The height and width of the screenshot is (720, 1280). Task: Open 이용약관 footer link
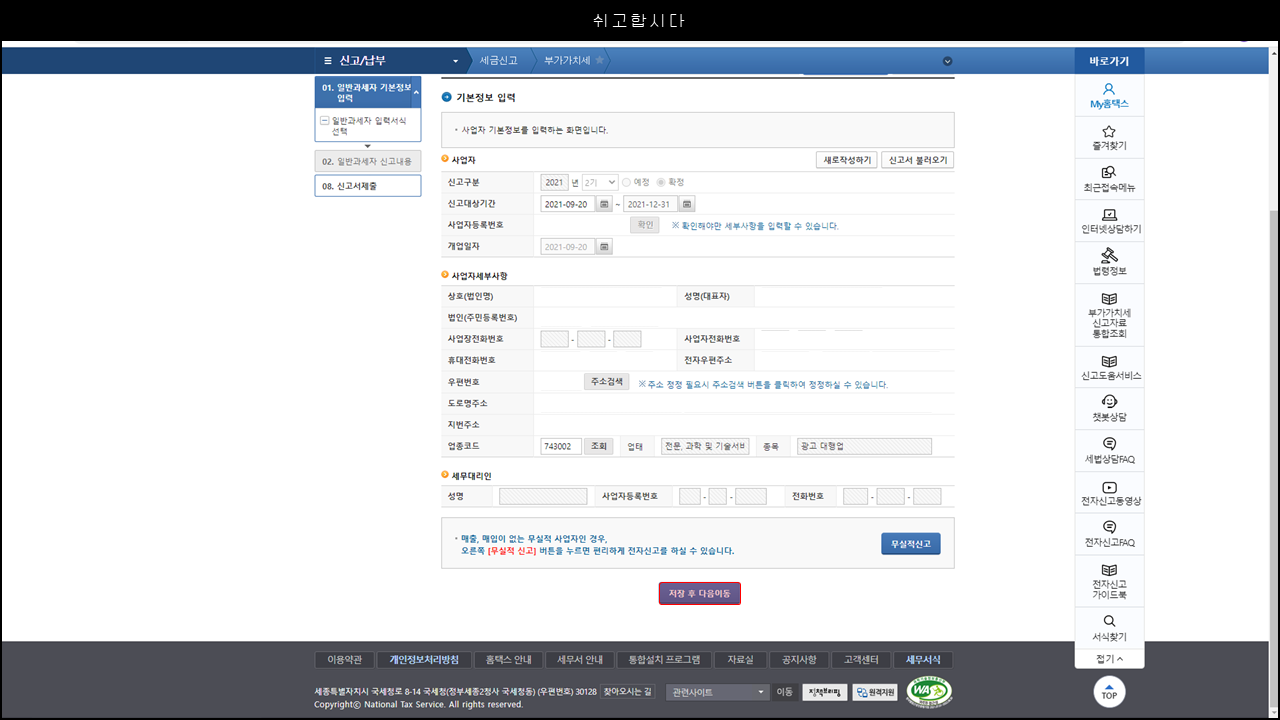click(344, 660)
